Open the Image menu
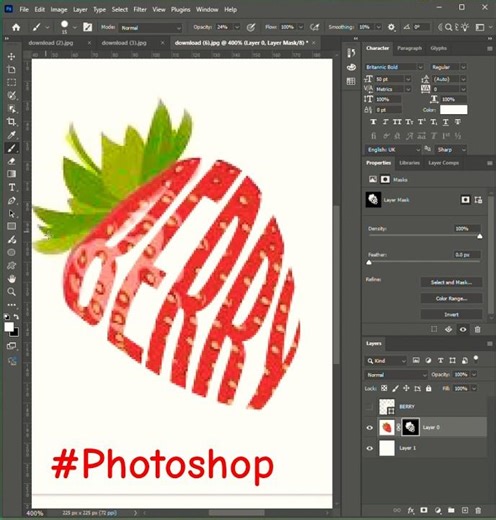 [x=59, y=9]
